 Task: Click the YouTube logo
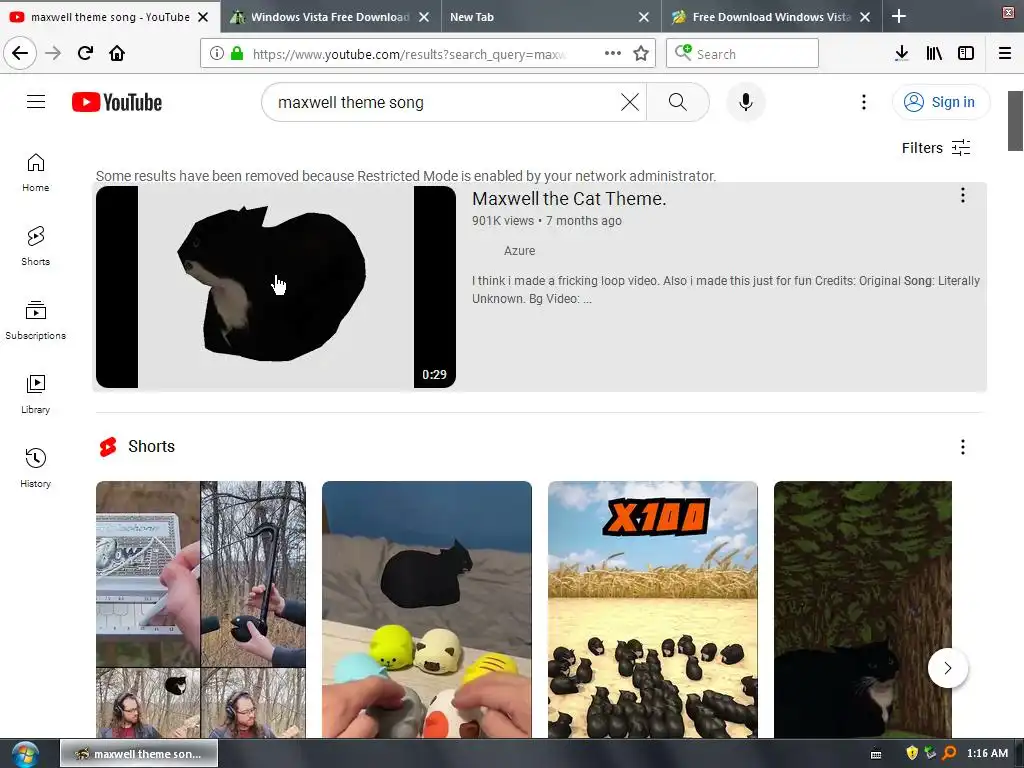coord(117,102)
